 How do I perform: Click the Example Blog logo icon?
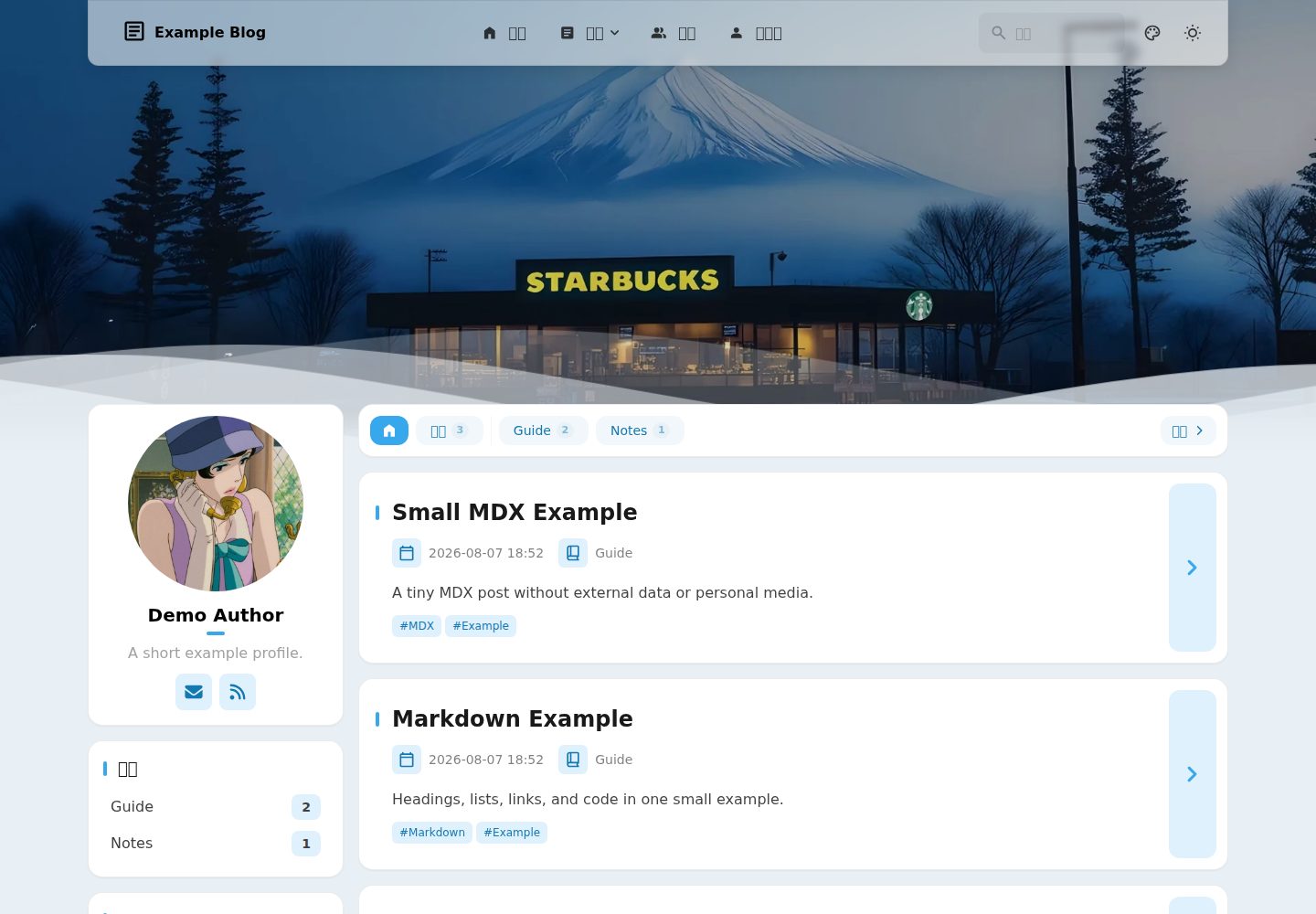click(x=134, y=32)
